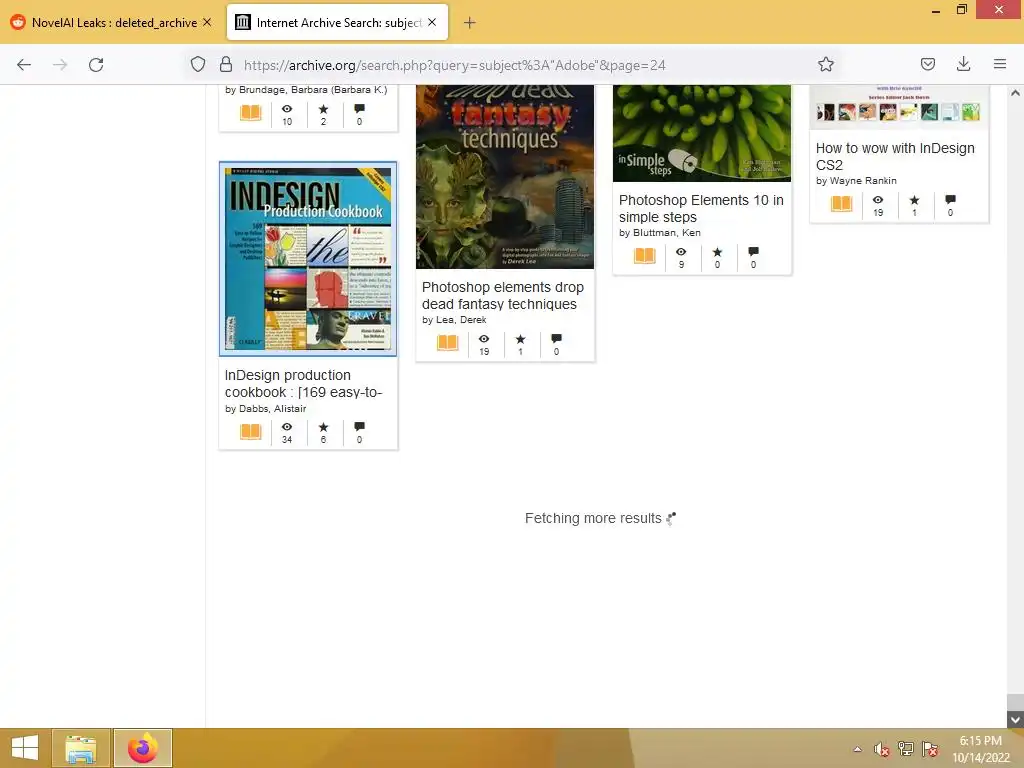
Task: Open How to wow InDesign cover image
Action: (899, 107)
